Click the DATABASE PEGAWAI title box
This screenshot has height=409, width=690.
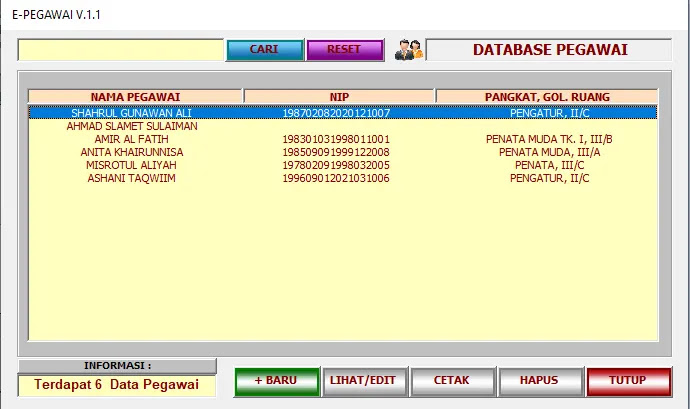(549, 50)
